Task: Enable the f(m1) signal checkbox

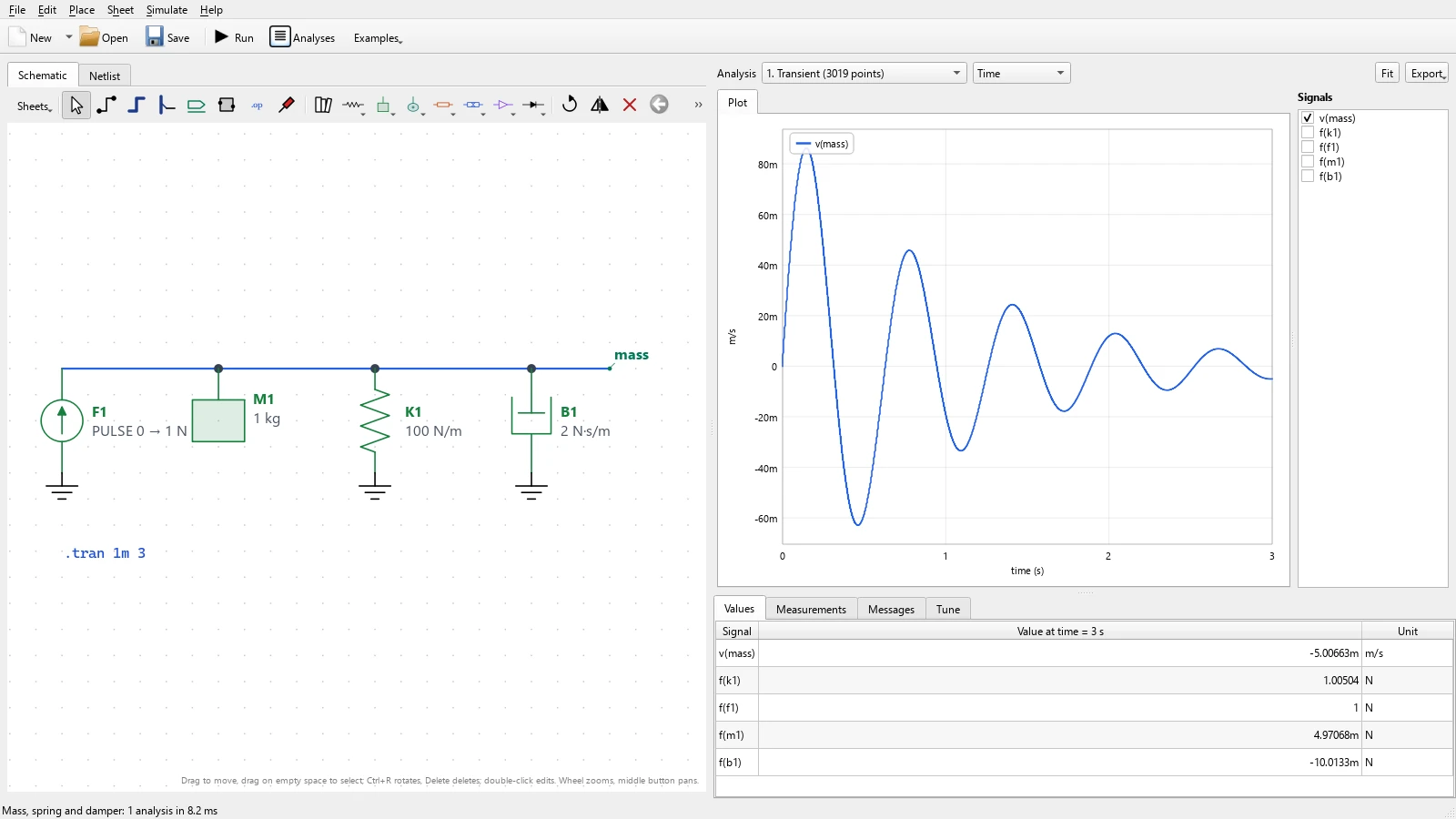Action: (1308, 162)
